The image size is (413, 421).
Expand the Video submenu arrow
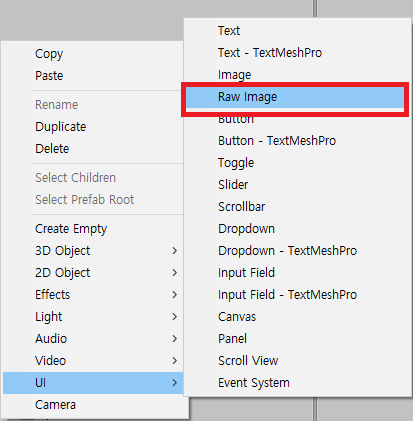click(174, 361)
